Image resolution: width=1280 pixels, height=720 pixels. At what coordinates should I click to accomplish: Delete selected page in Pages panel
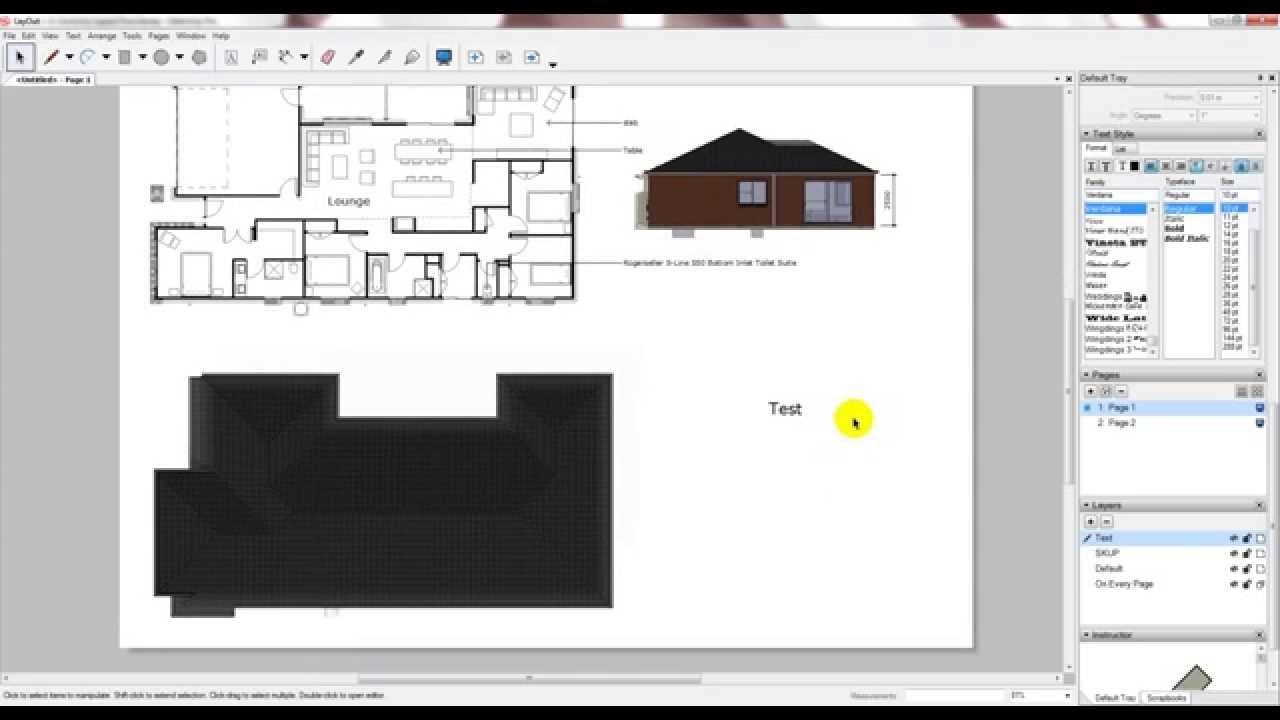coord(1121,391)
